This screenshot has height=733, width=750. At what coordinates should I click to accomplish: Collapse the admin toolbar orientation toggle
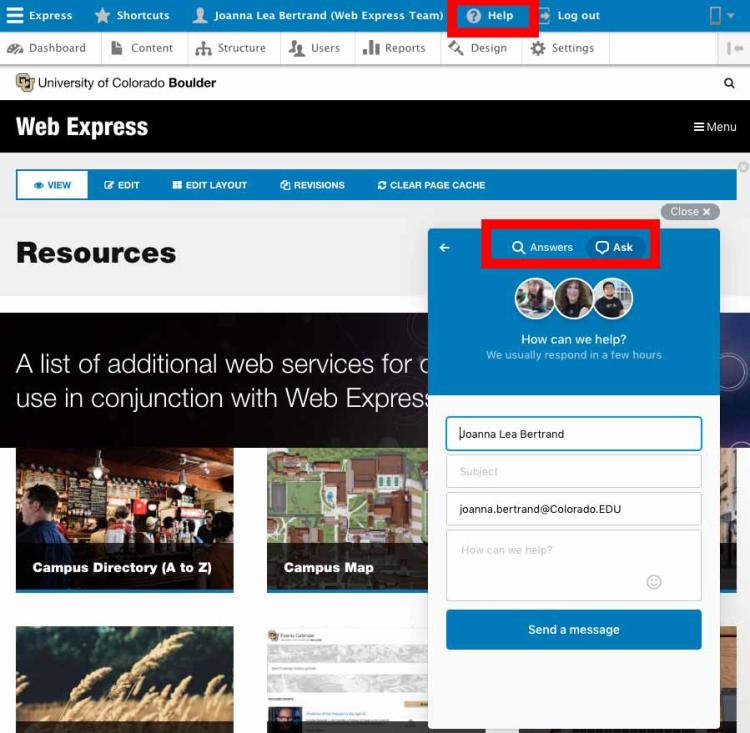click(735, 48)
